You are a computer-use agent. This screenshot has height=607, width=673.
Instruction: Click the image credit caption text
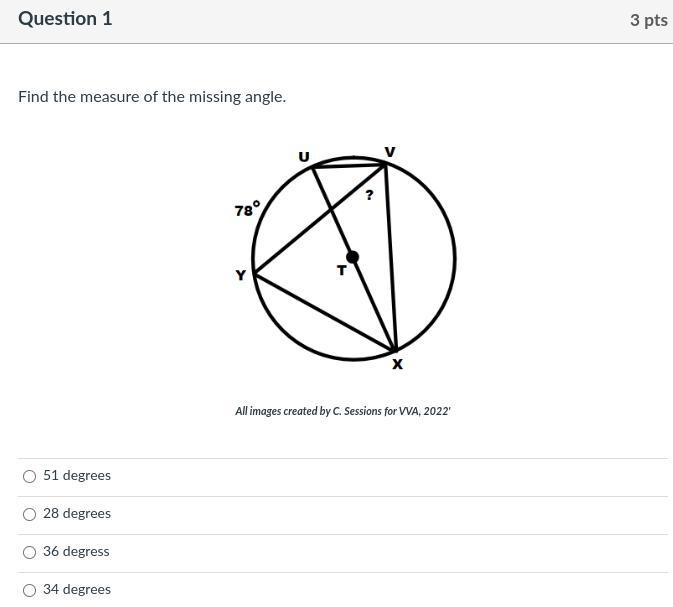[x=343, y=411]
